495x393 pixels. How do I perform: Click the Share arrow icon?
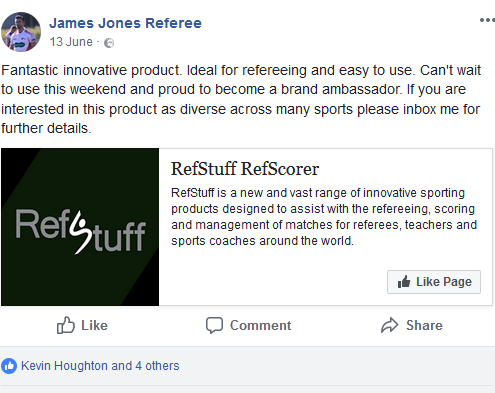(389, 325)
